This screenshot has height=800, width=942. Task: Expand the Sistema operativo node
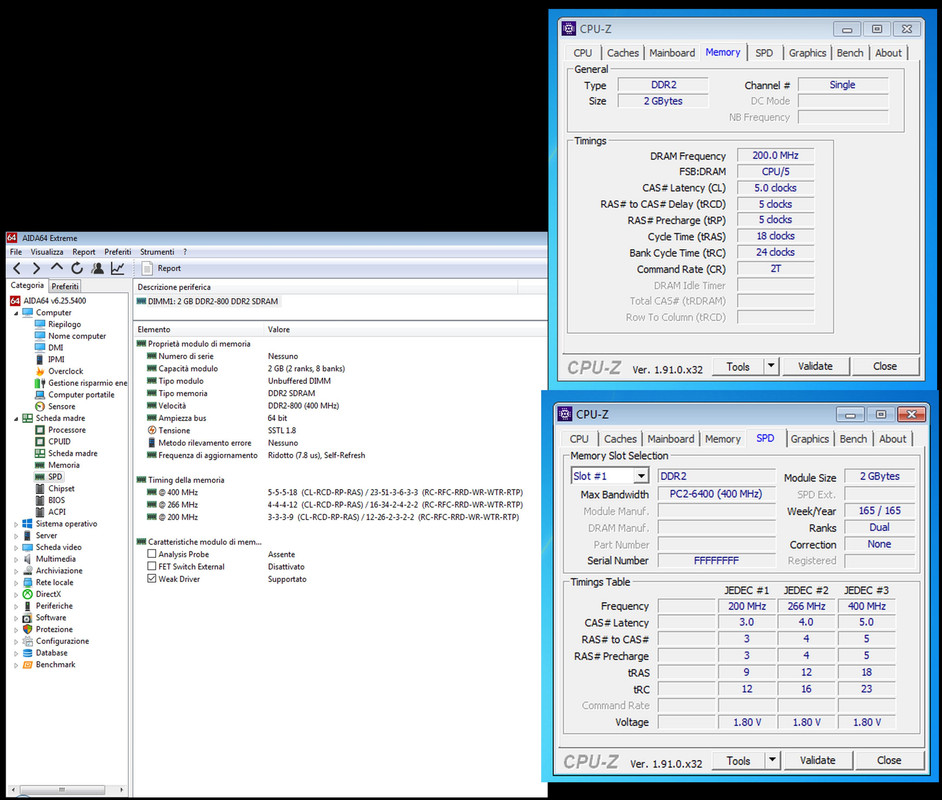16,524
